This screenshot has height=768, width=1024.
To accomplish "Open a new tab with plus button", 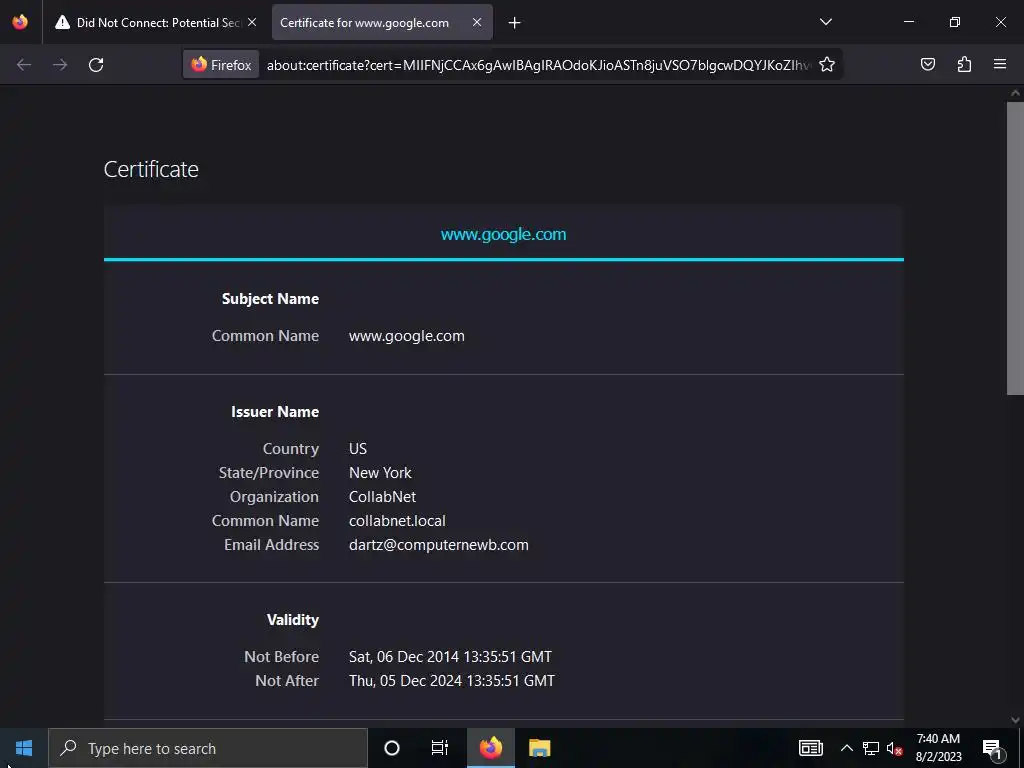I will click(x=515, y=23).
